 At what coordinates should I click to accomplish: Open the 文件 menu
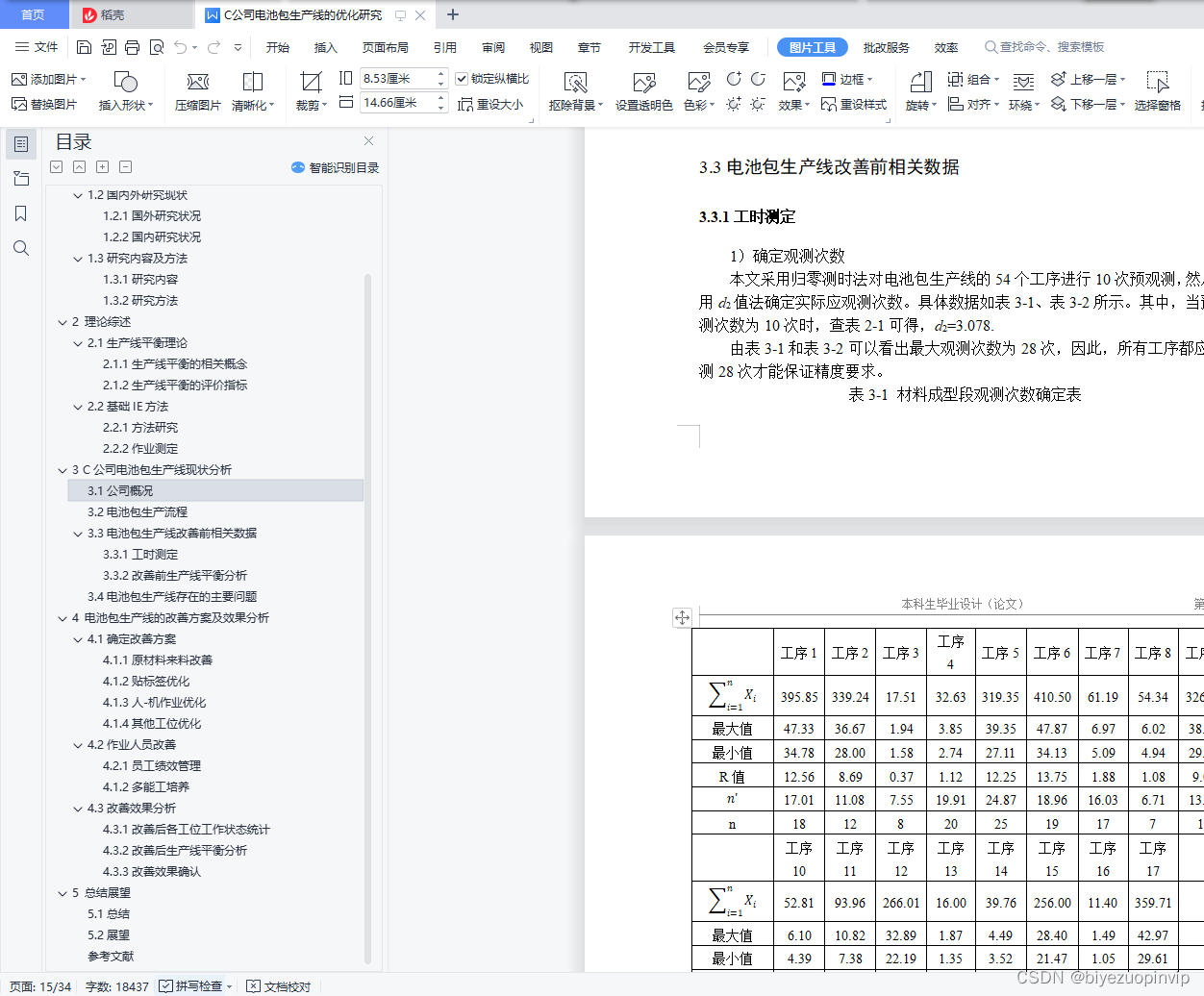[37, 47]
